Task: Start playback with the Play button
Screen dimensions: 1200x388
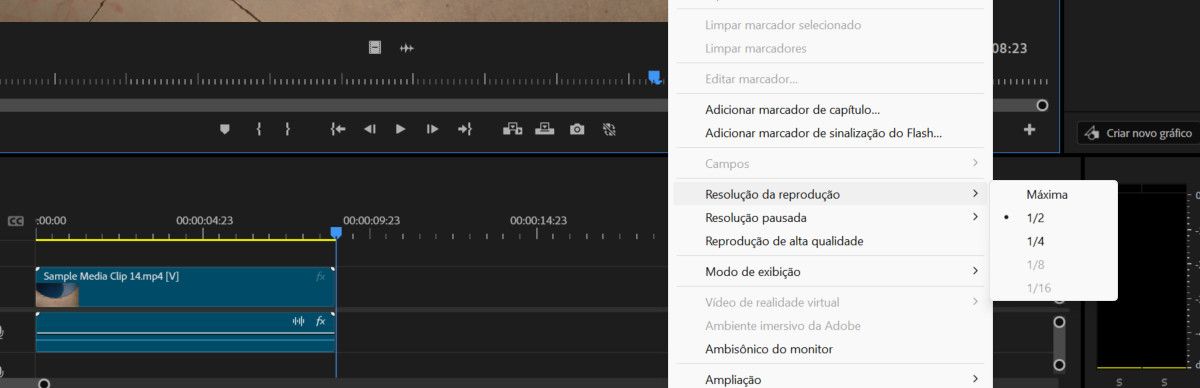Action: [x=401, y=129]
